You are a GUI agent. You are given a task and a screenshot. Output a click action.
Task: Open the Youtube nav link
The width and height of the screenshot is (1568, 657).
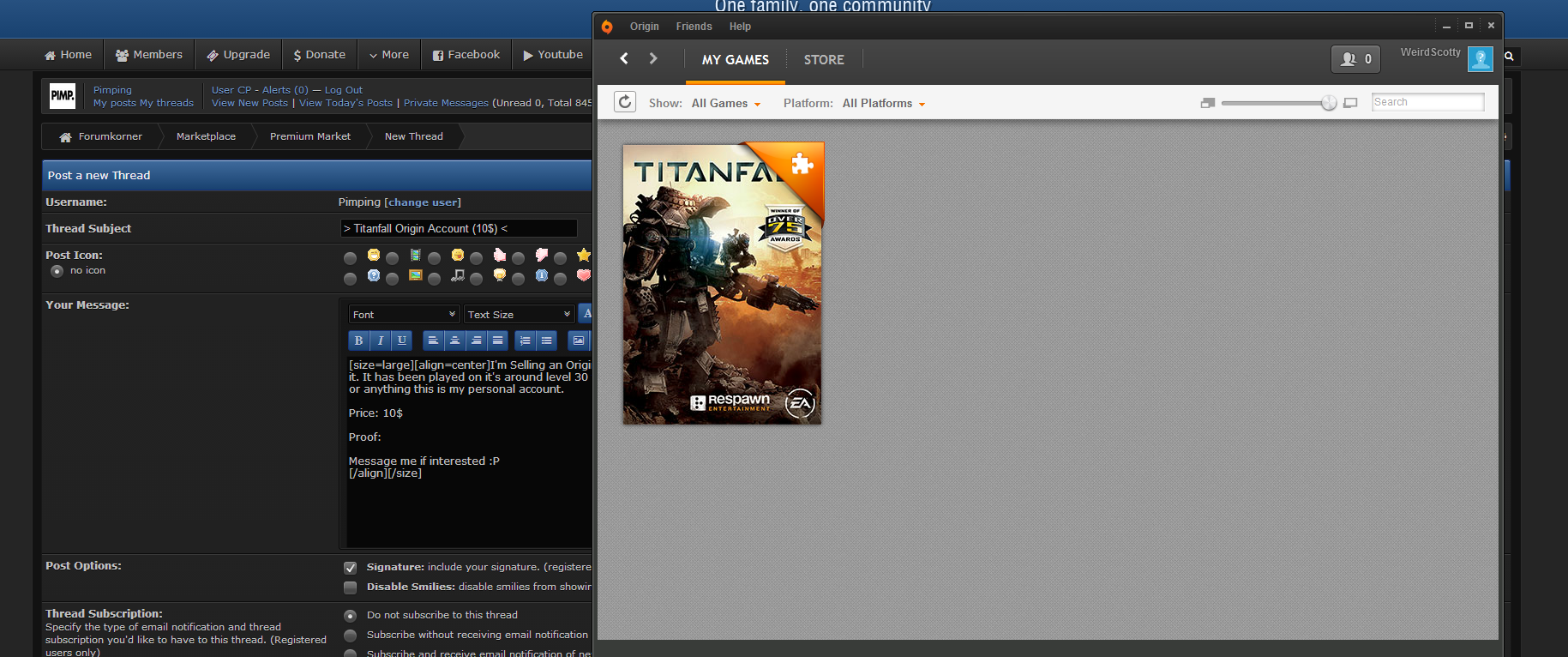coord(553,54)
